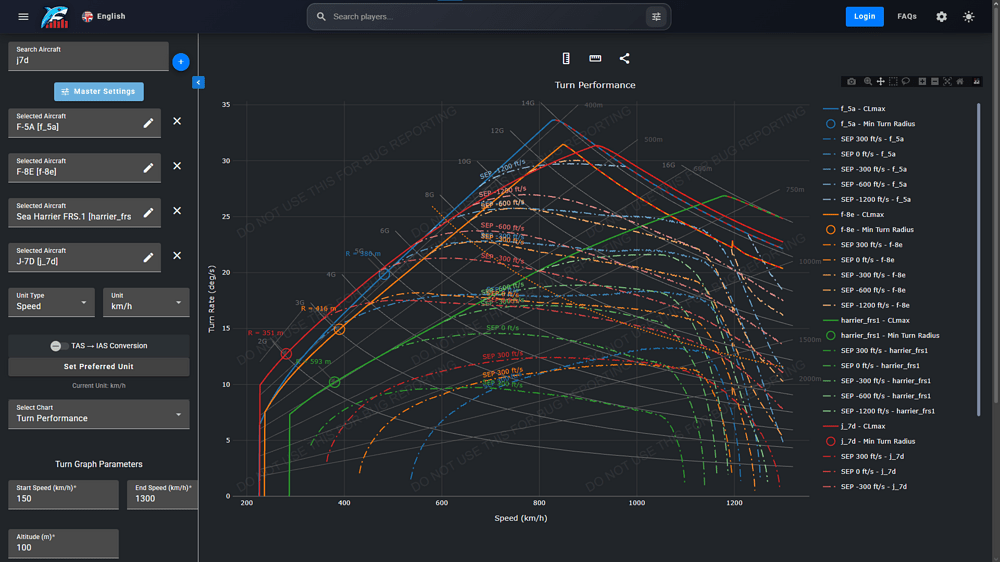
Task: Remove the J-7D aircraft
Action: 177,255
